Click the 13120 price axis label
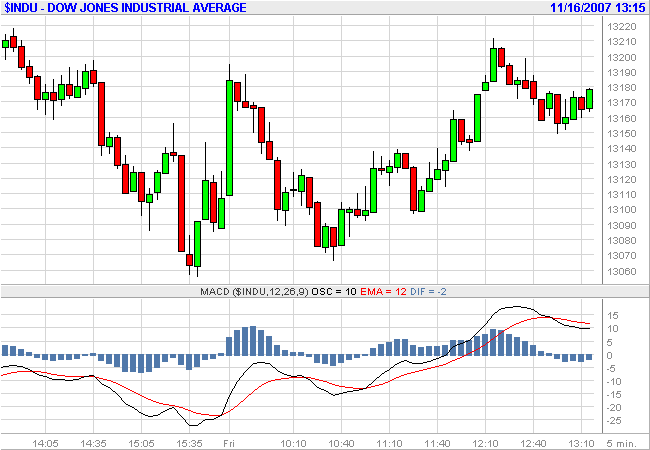Image resolution: width=650 pixels, height=450 pixels. [x=621, y=179]
